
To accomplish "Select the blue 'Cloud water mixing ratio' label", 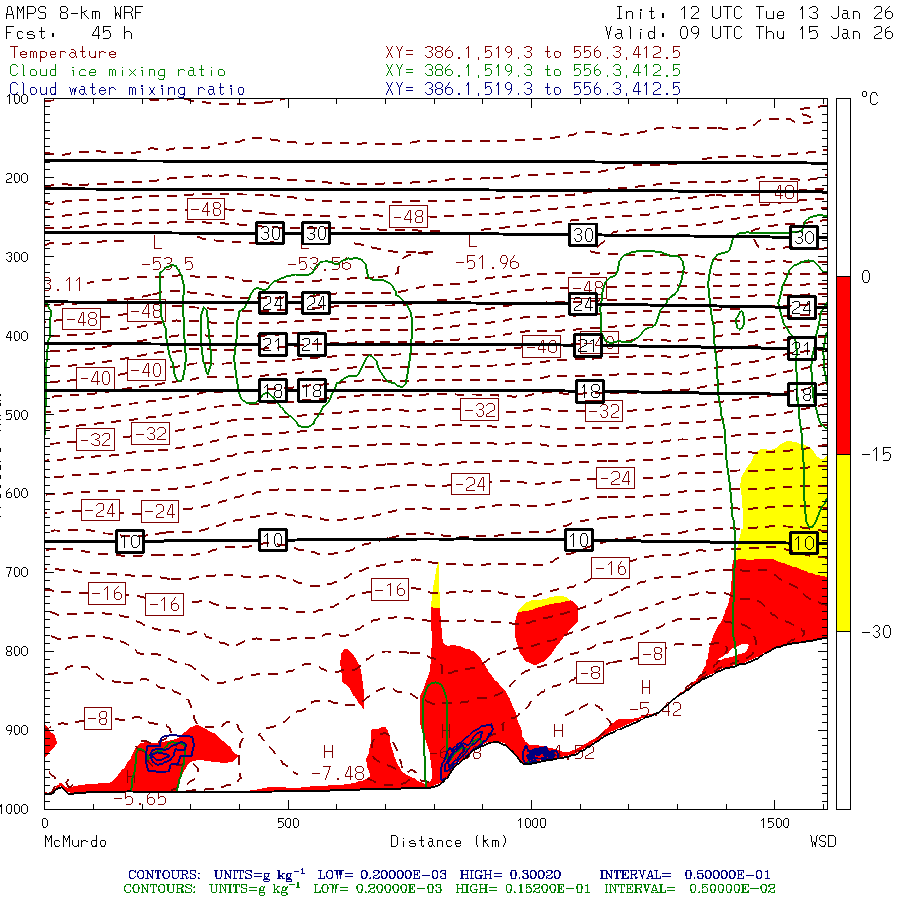I will (x=127, y=90).
